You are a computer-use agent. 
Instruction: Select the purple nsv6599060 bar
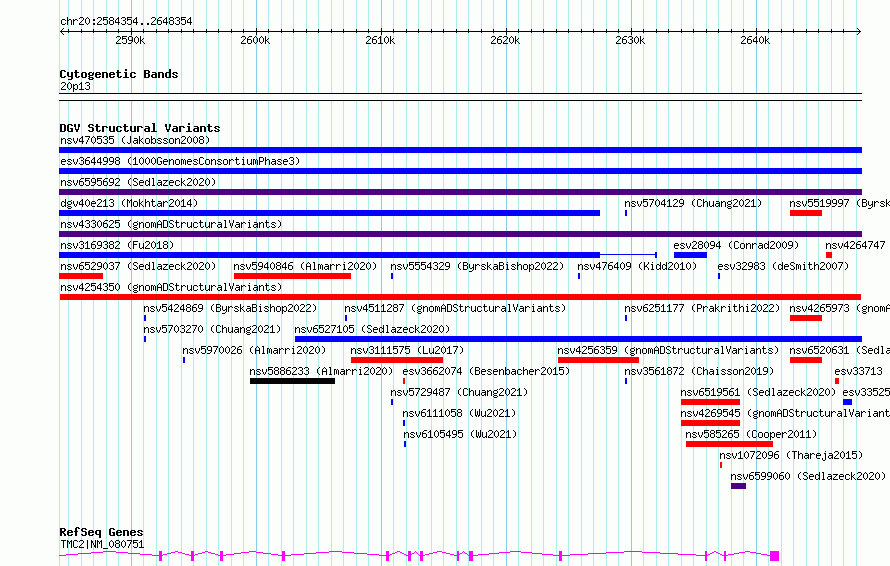coord(738,486)
